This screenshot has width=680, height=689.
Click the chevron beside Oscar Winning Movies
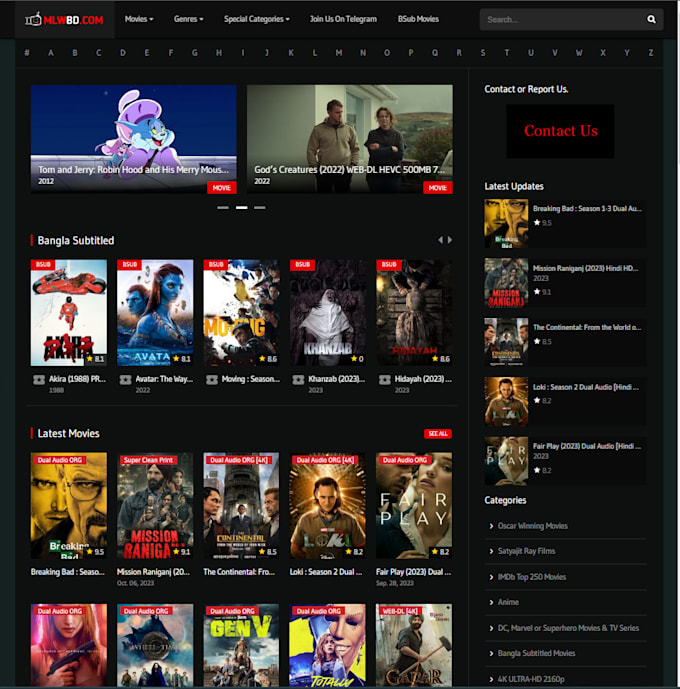[x=491, y=526]
